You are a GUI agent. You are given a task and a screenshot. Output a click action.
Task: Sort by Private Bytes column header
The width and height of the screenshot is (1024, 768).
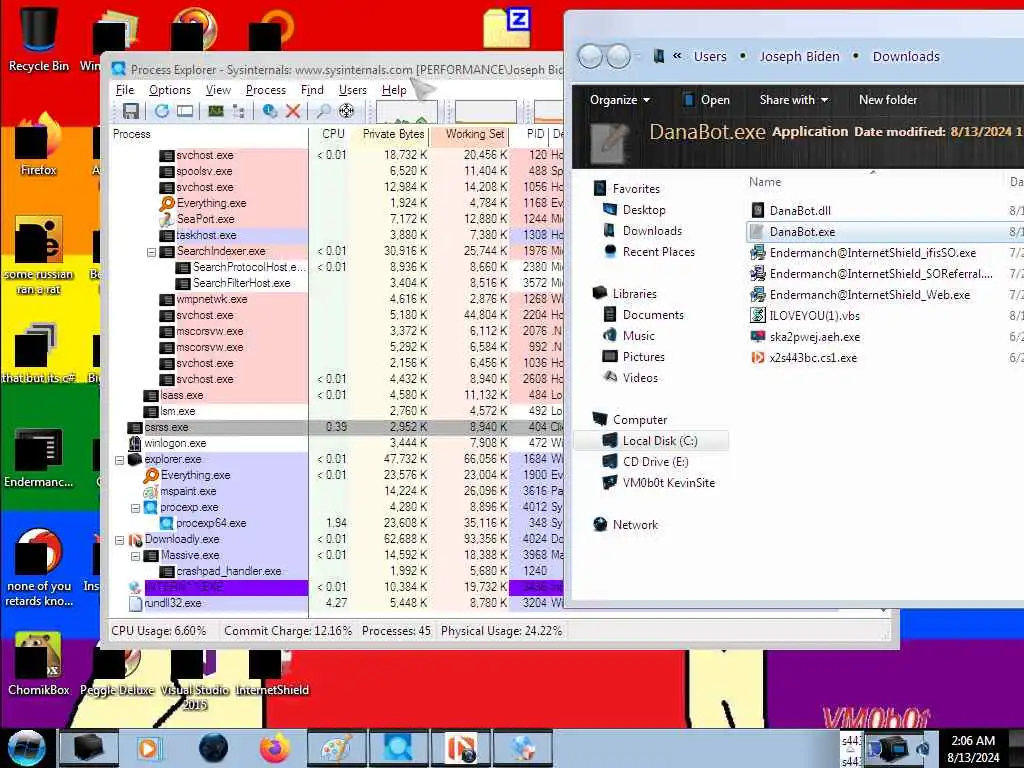(393, 134)
